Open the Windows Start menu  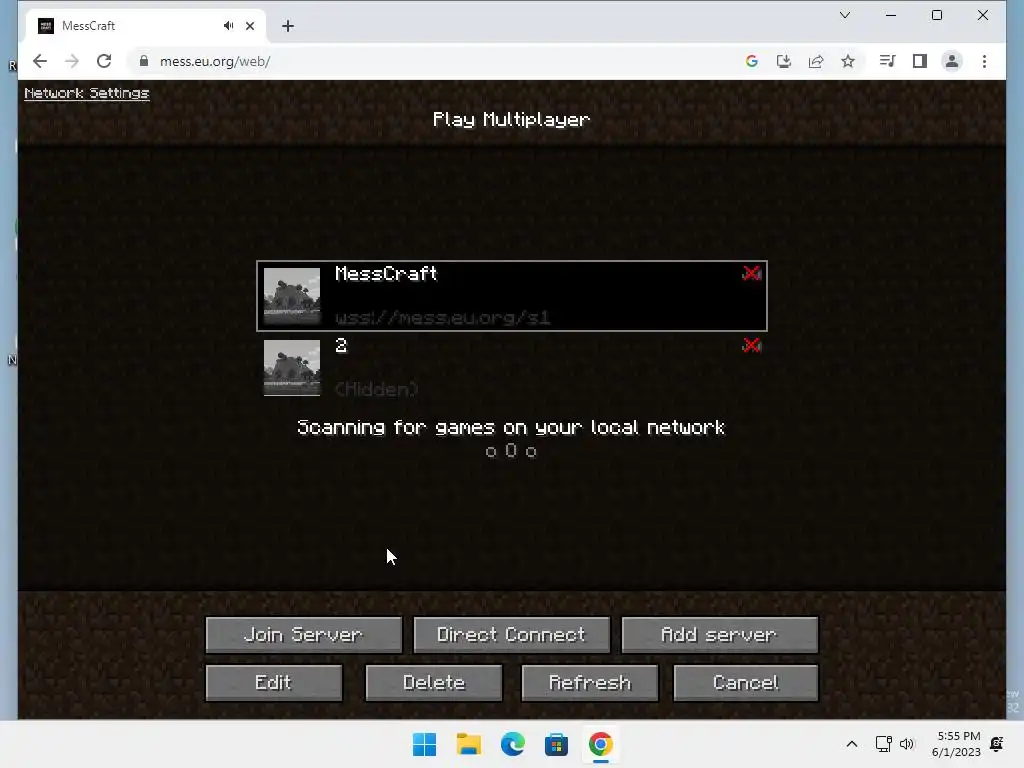click(x=424, y=744)
